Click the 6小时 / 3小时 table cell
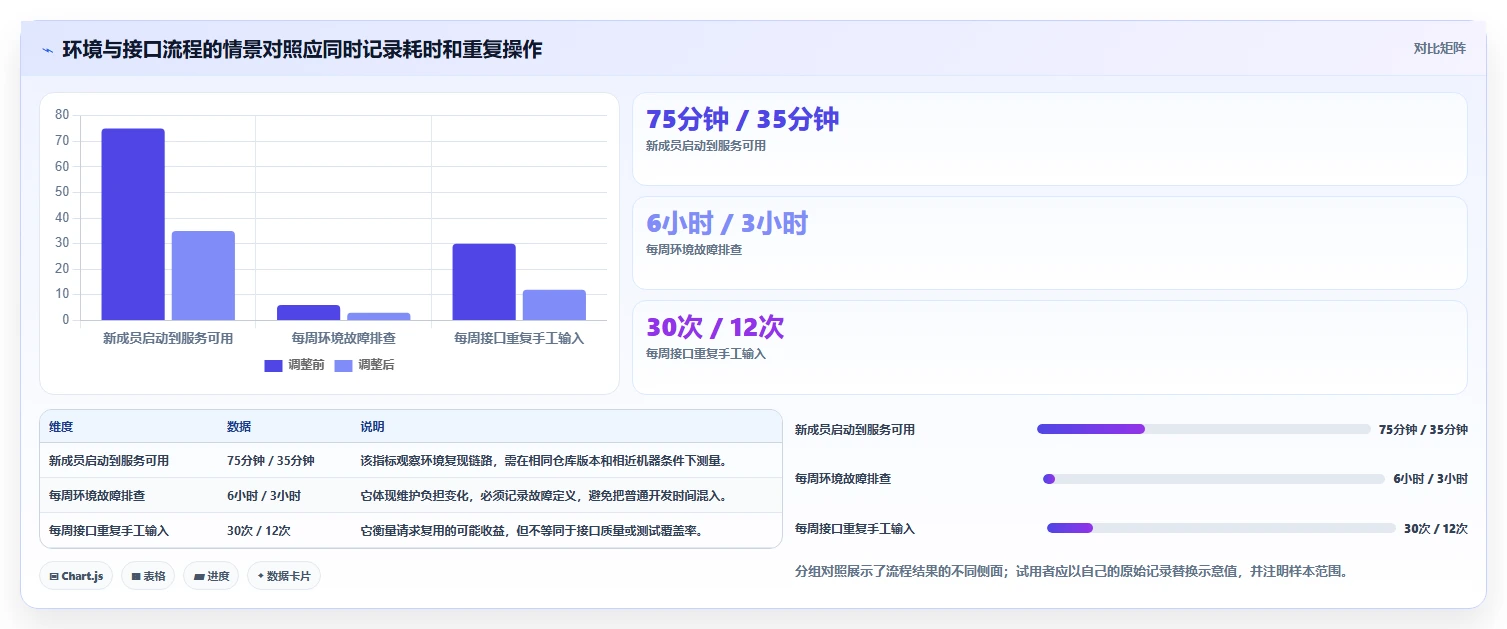The height and width of the screenshot is (629, 1507). [x=264, y=496]
